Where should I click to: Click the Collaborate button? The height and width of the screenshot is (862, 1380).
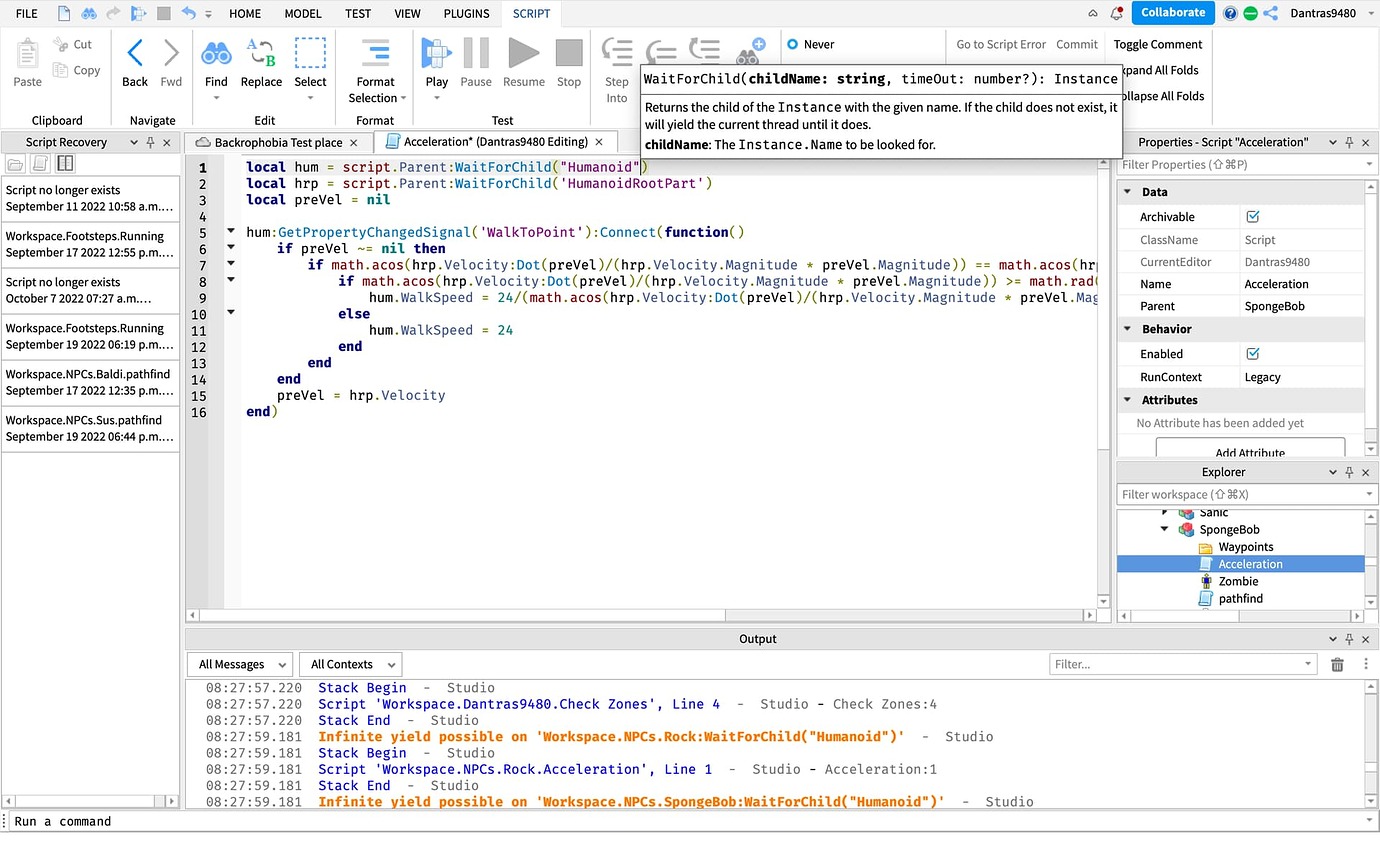point(1171,13)
